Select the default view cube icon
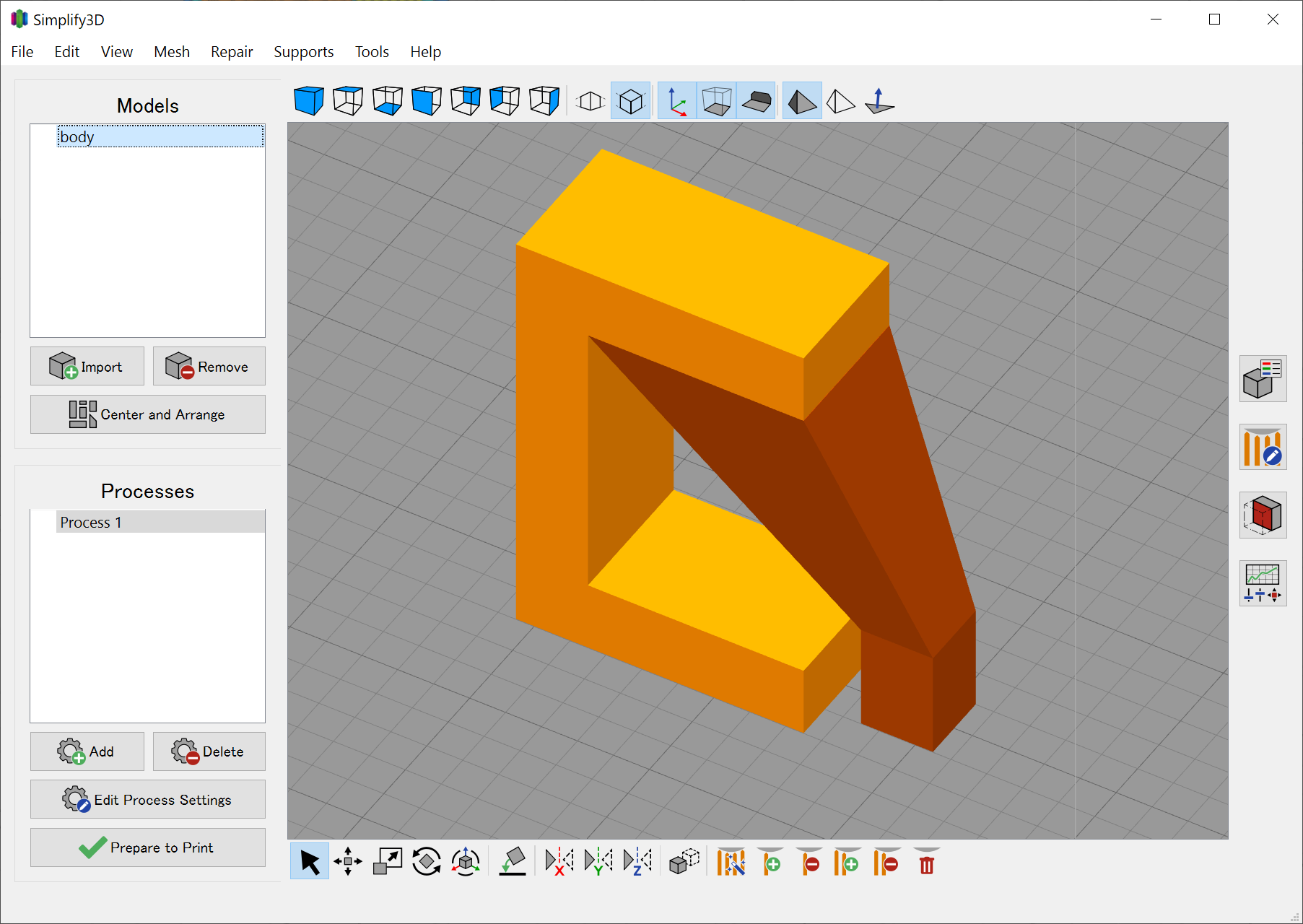This screenshot has height=924, width=1303. pyautogui.click(x=309, y=100)
